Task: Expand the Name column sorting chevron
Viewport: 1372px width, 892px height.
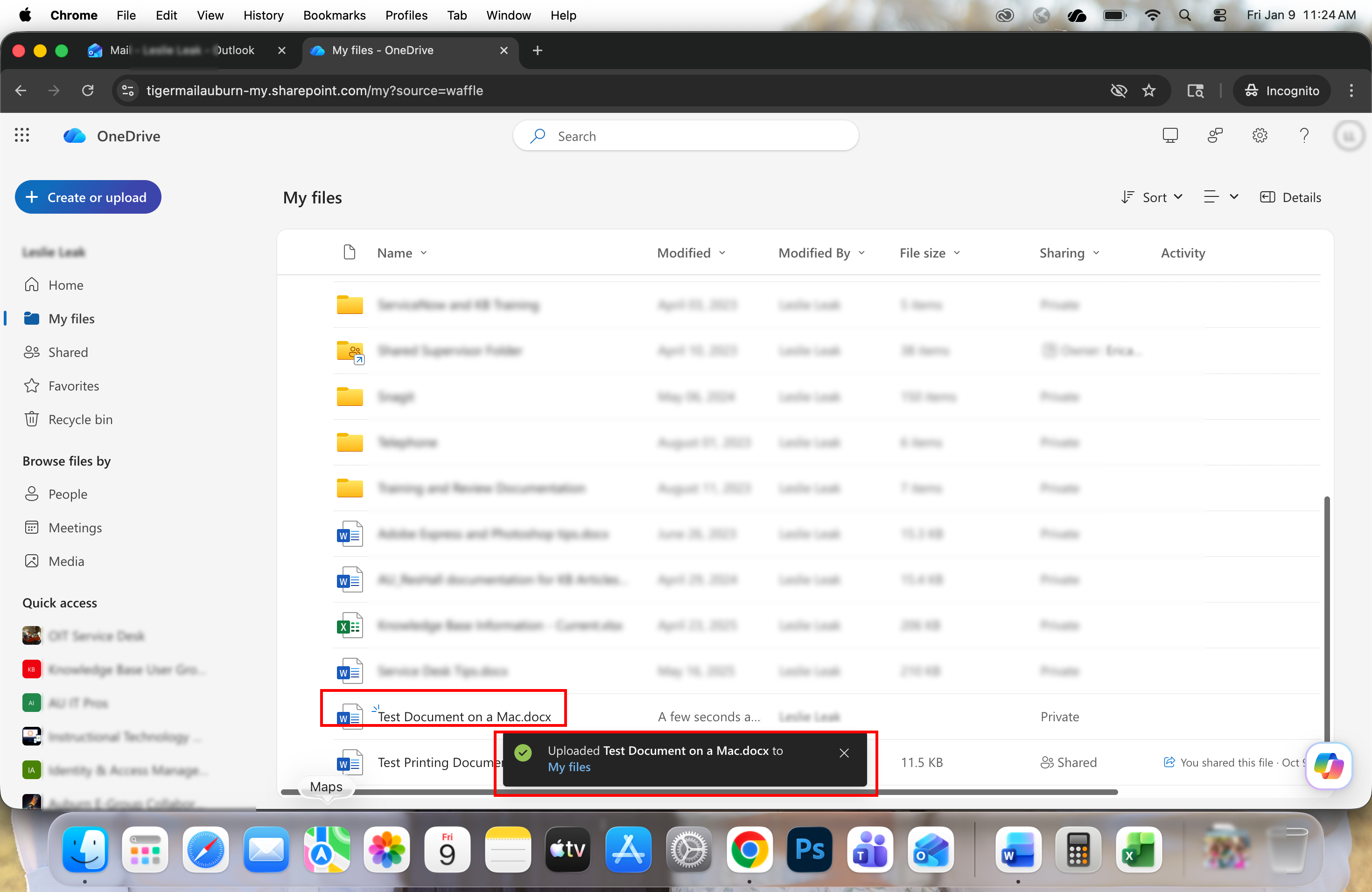Action: [x=425, y=253]
